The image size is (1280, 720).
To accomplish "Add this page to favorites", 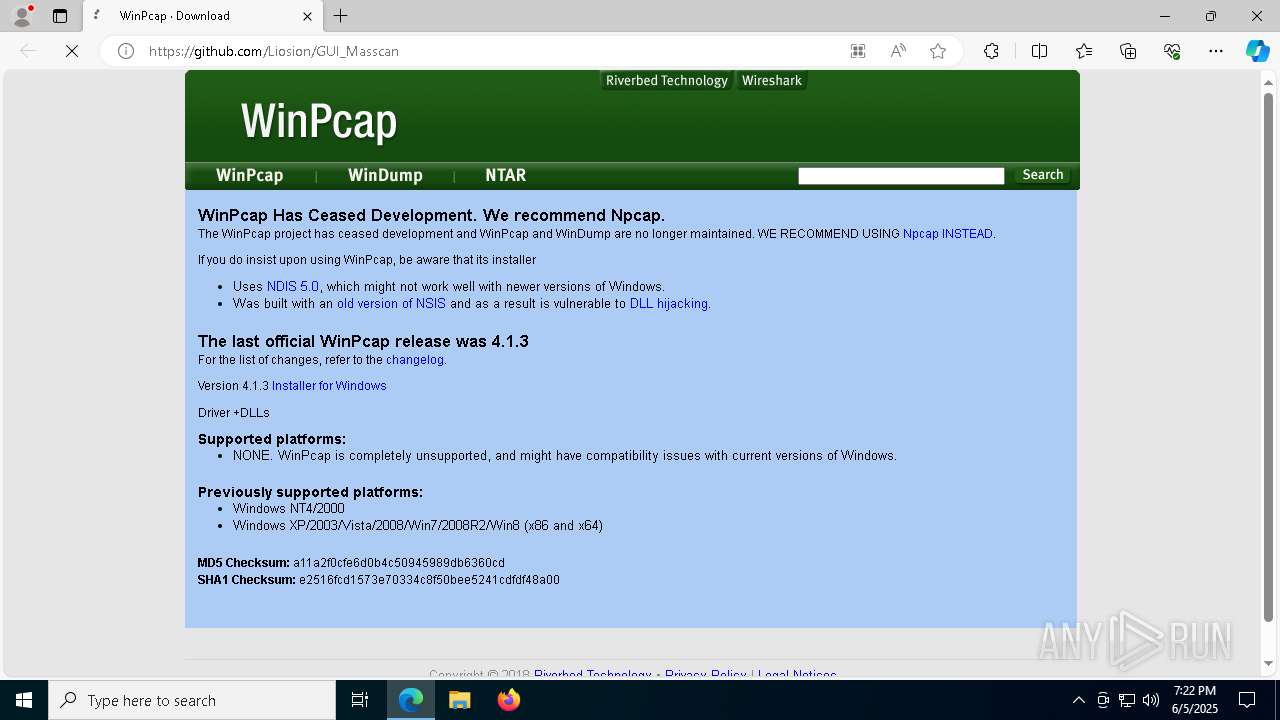I will tap(938, 51).
